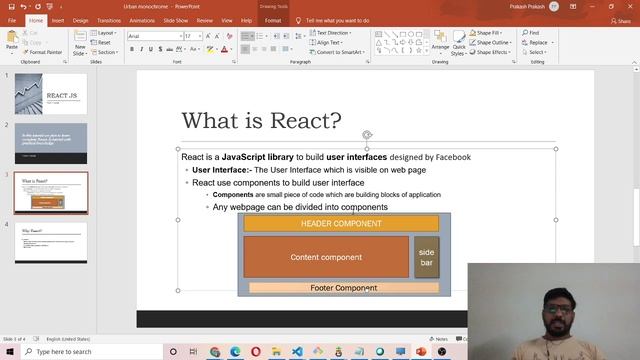Toggle Underline formatting
Image resolution: width=640 pixels, height=360 pixels.
(x=151, y=49)
